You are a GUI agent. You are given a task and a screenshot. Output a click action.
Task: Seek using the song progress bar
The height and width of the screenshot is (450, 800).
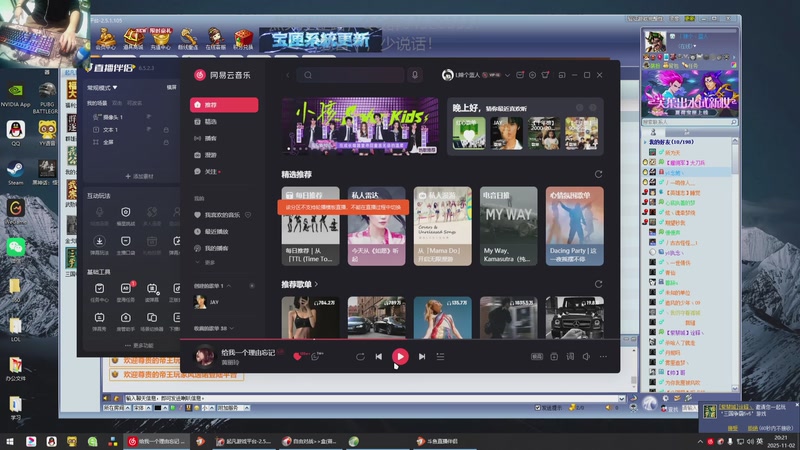coord(400,339)
